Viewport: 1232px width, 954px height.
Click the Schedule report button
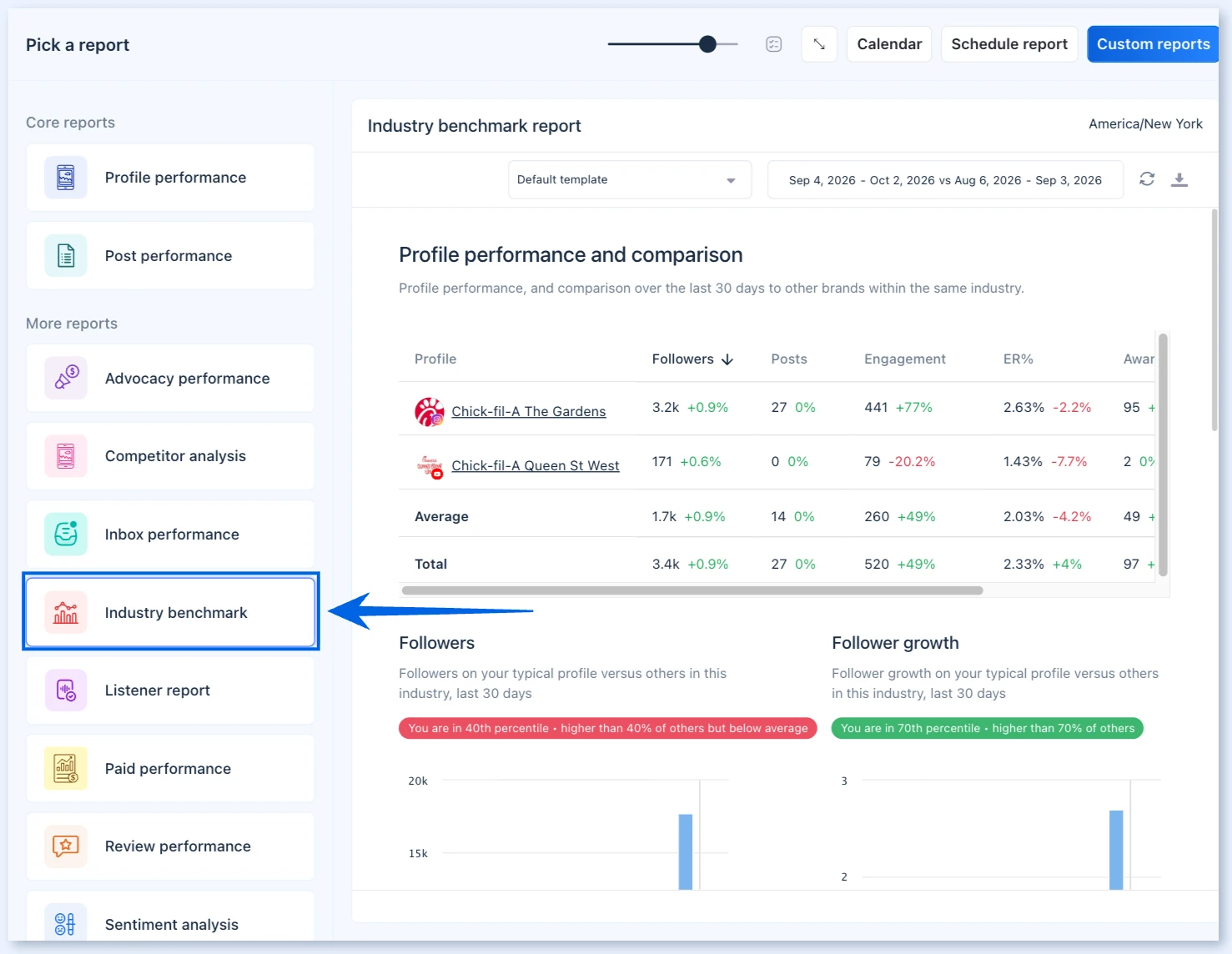pyautogui.click(x=1009, y=44)
